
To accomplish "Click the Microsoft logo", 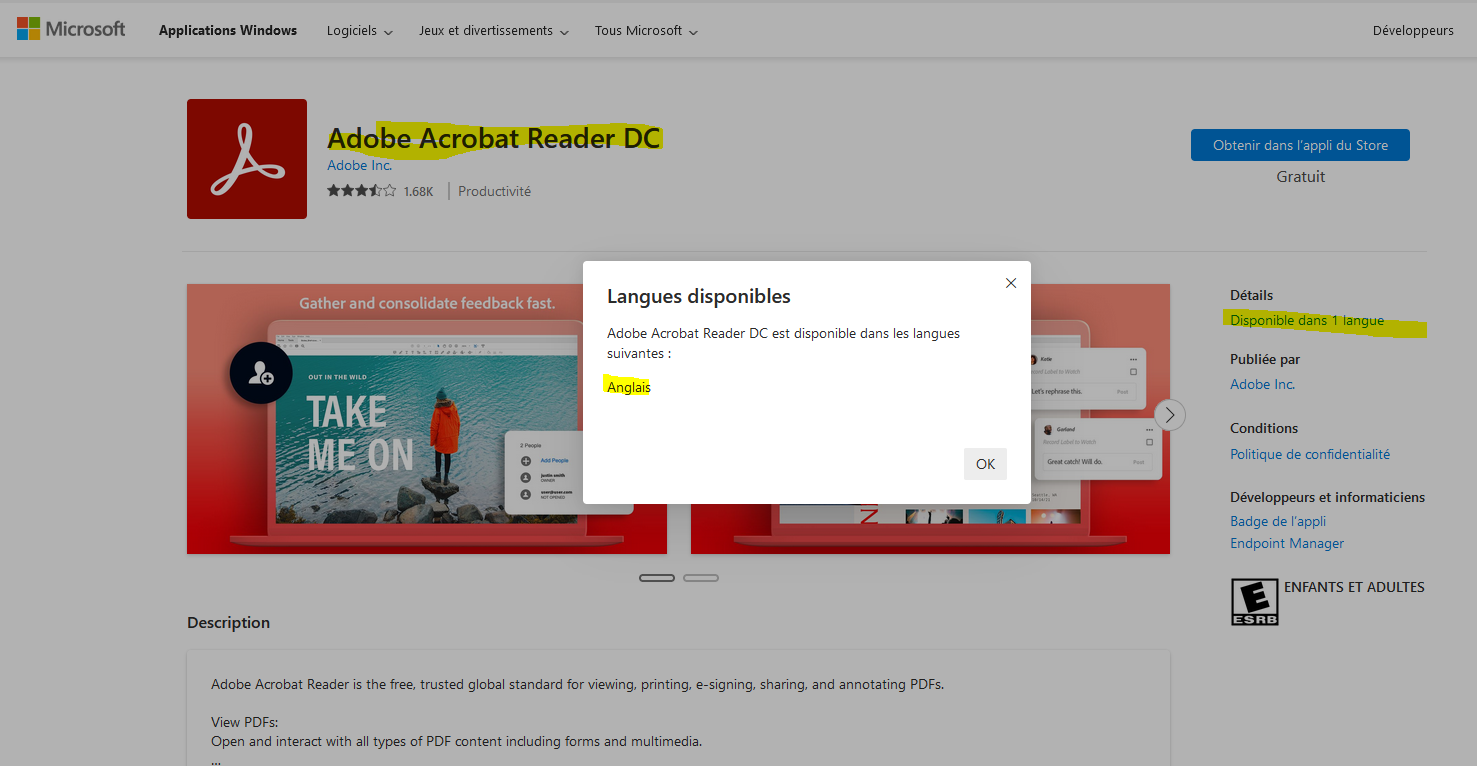I will [x=71, y=29].
